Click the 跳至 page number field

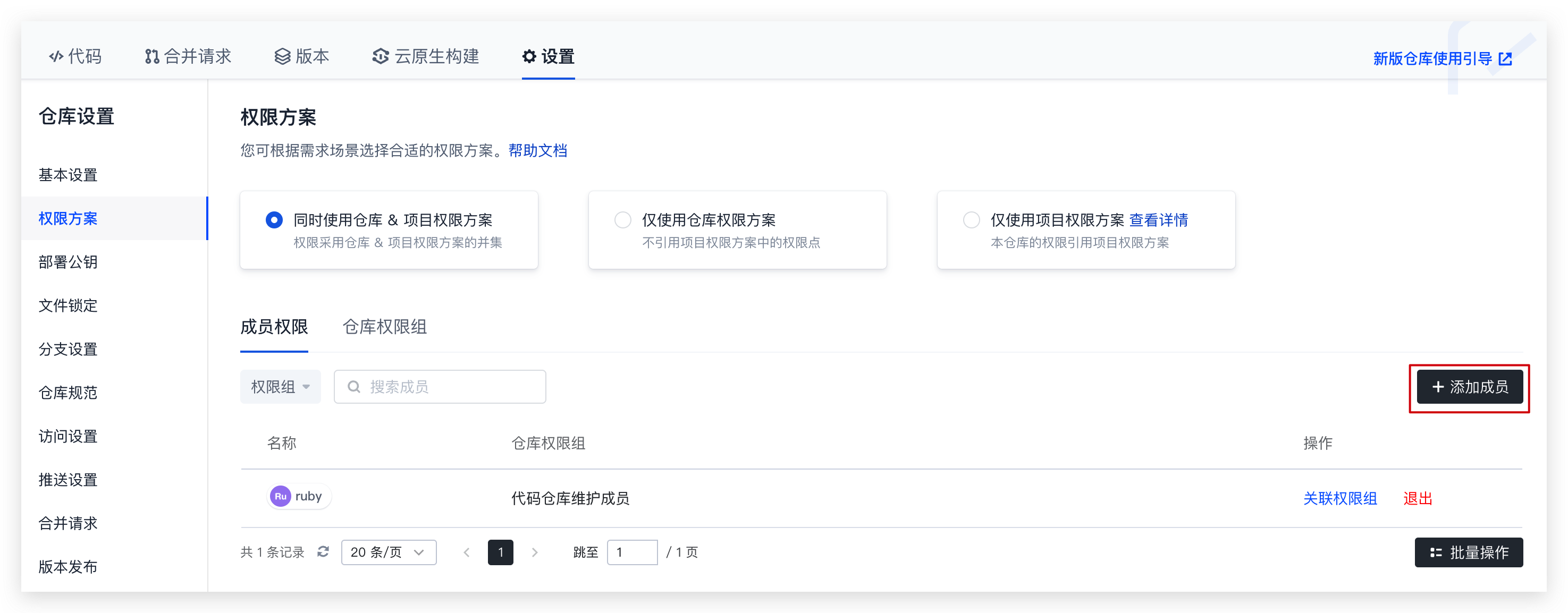coord(632,552)
